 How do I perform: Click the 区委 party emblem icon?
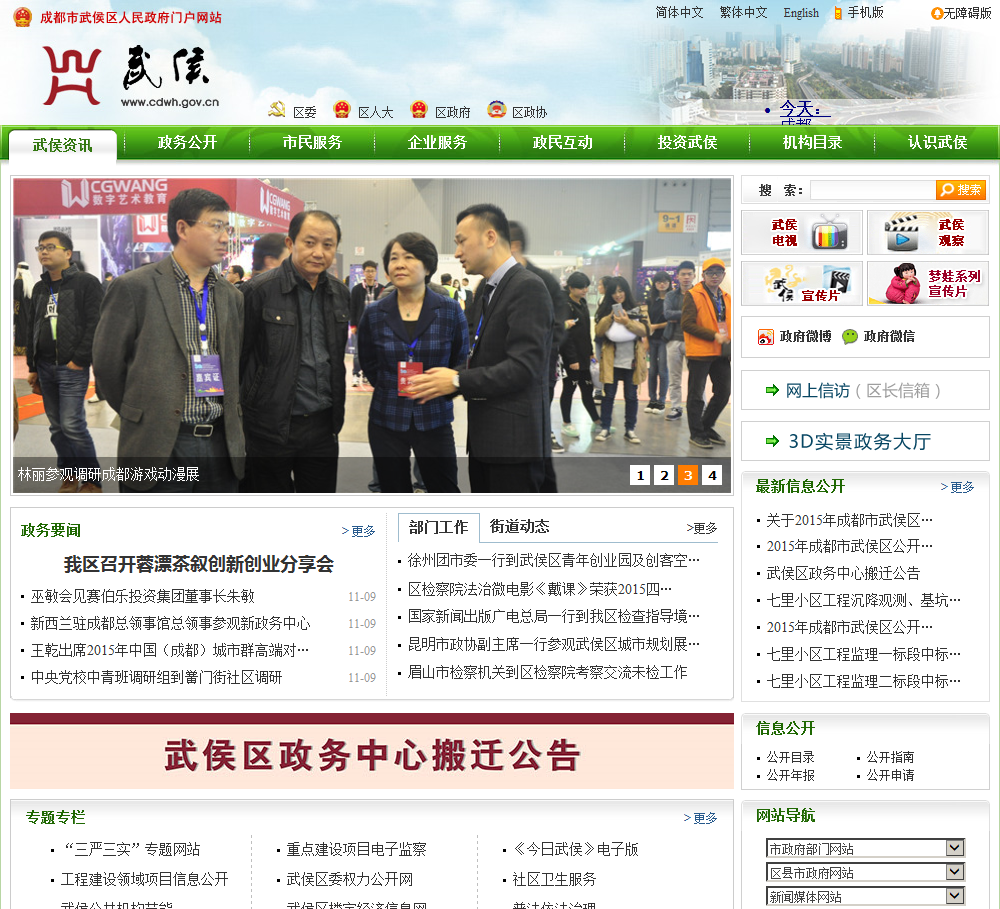click(x=277, y=110)
